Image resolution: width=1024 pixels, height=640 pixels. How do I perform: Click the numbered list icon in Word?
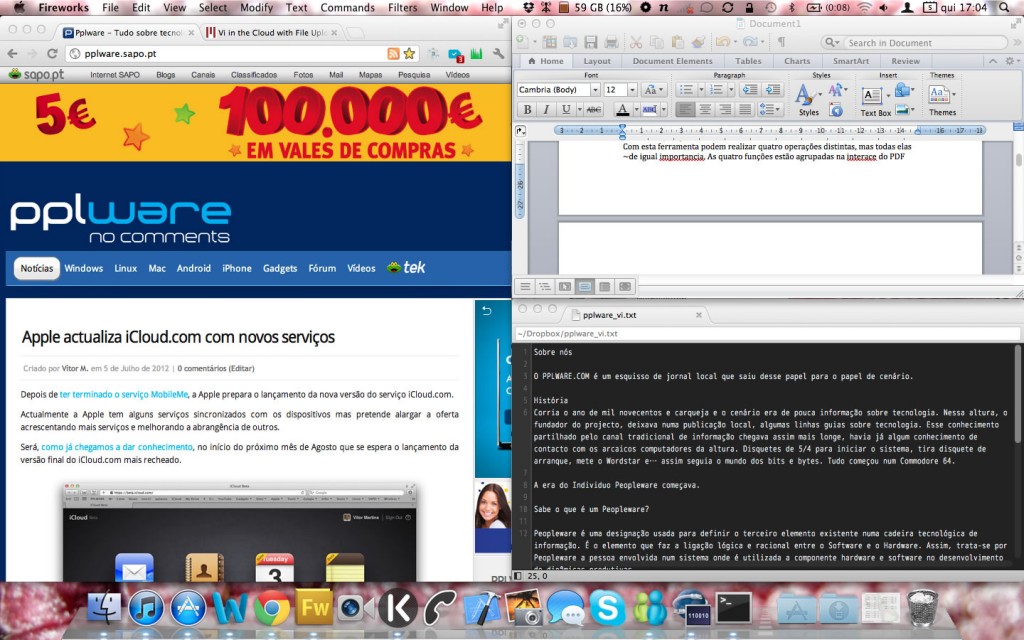click(716, 89)
